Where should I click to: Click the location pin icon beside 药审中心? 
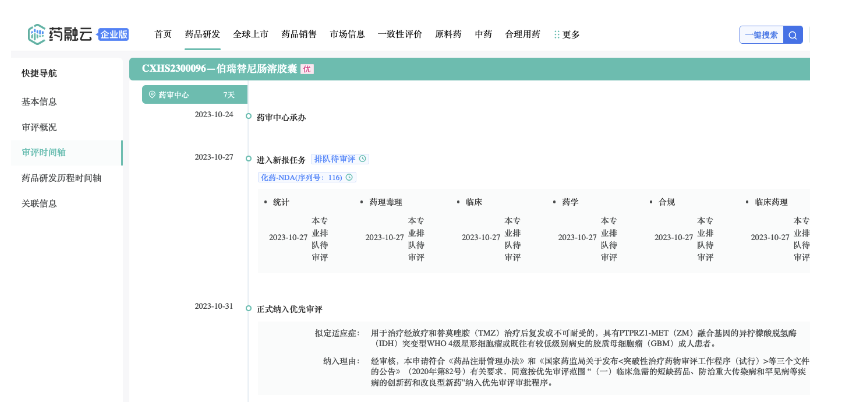[152, 95]
